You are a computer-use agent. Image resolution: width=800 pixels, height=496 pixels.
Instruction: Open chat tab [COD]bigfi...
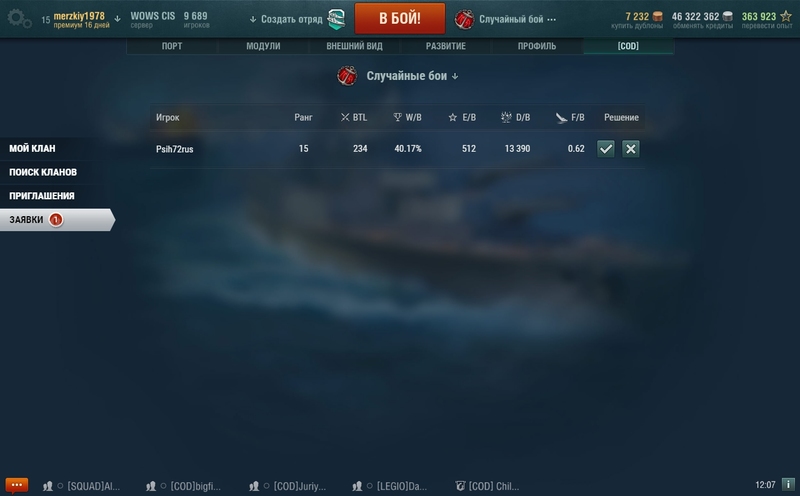click(184, 486)
